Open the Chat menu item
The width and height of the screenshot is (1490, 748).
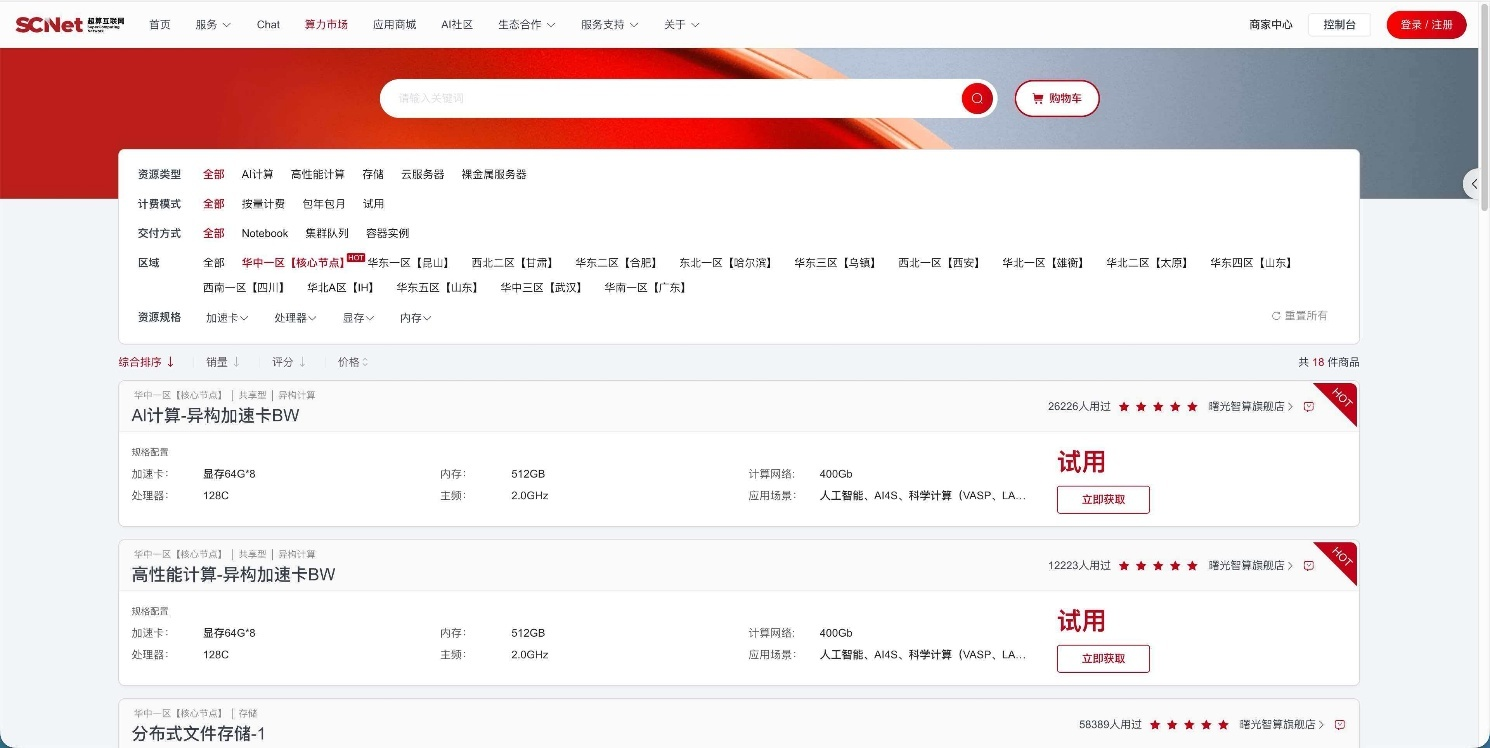268,24
